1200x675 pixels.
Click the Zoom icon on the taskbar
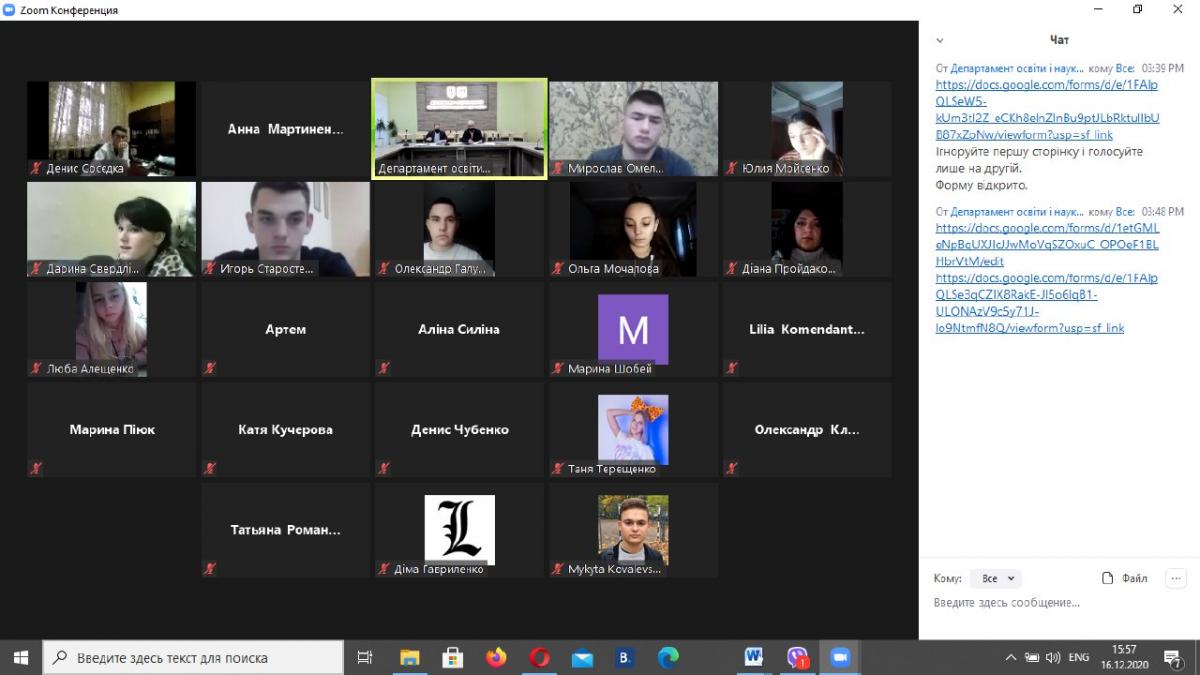click(x=840, y=657)
